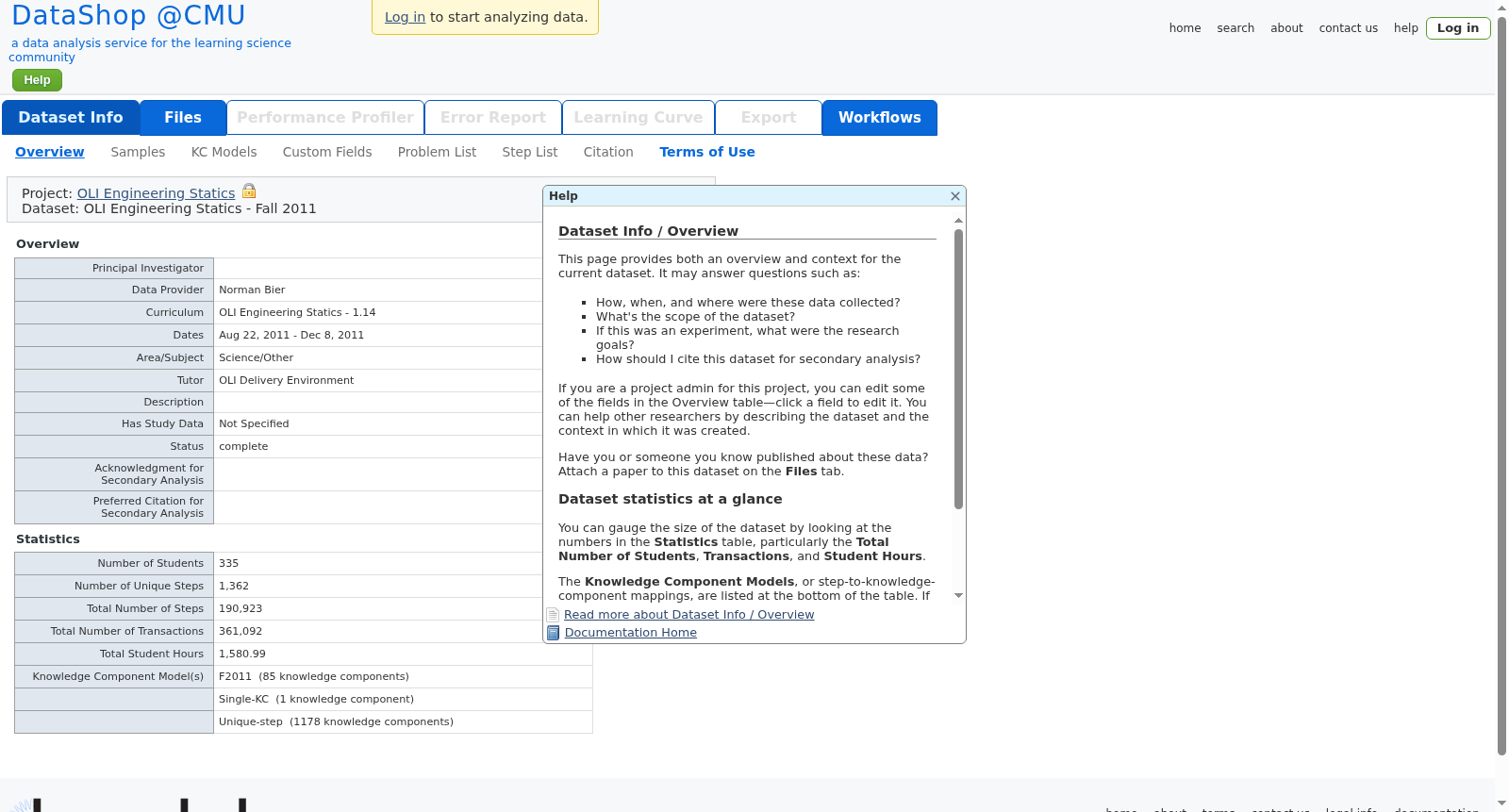Click Number of Students value '335'
Screen dimensions: 1509x812
point(229,564)
